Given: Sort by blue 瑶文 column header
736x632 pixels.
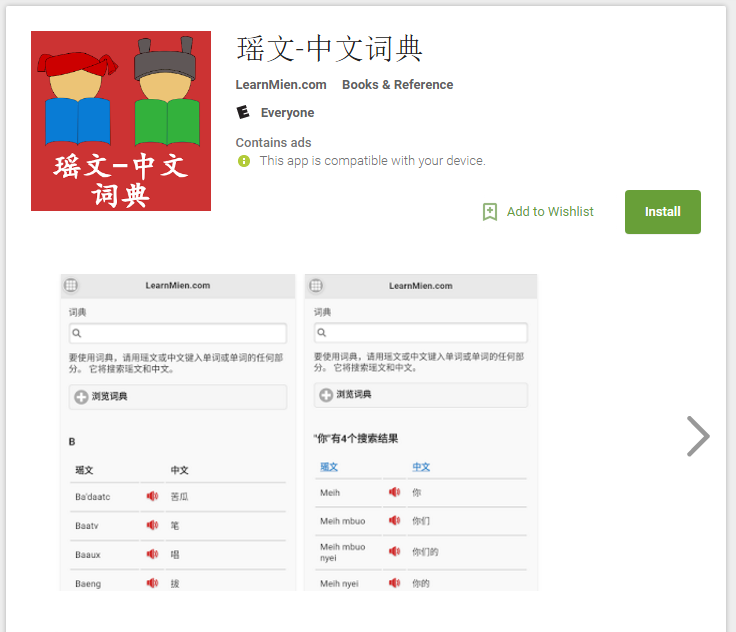Looking at the screenshot, I should [329, 467].
